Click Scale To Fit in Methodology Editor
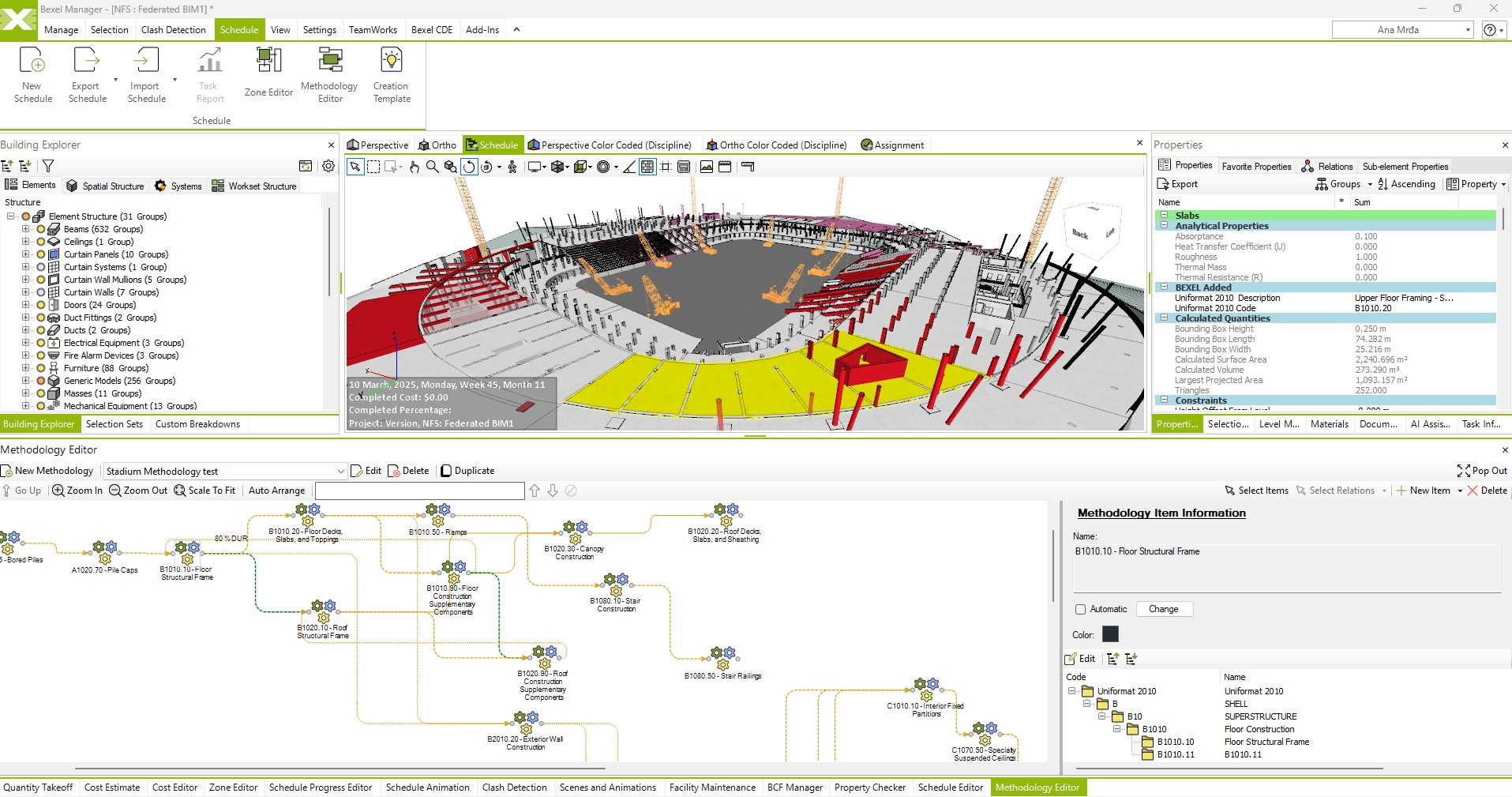This screenshot has width=1512, height=797. click(x=204, y=491)
